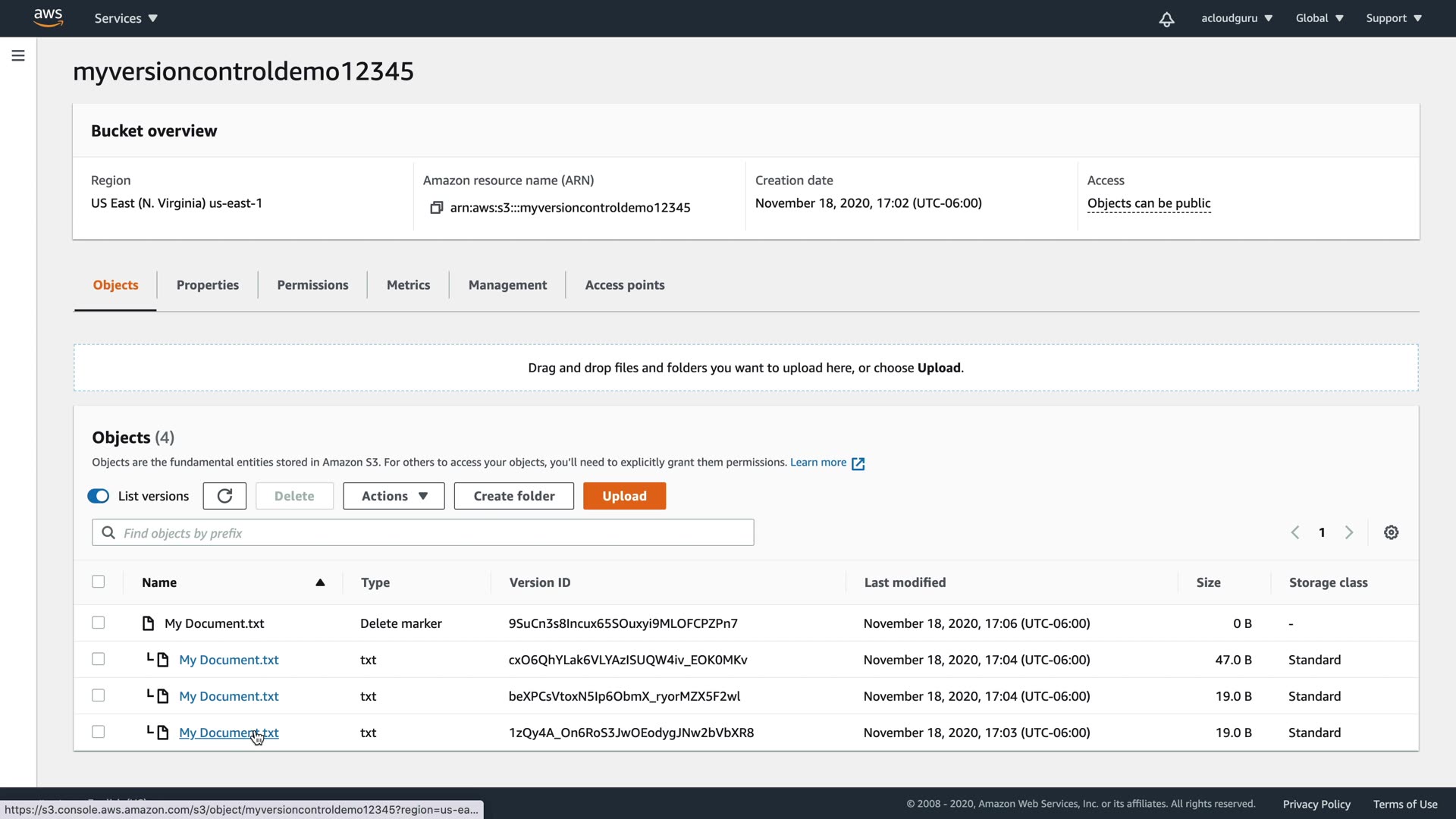Switch to the Properties tab
This screenshot has width=1456, height=819.
pos(207,285)
